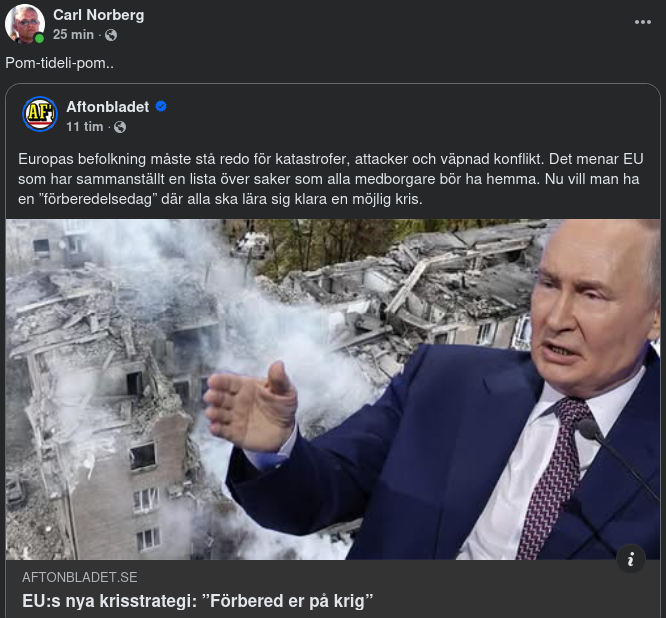The image size is (666, 618).
Task: Open Carl Norberg's profile picture
Action: click(24, 24)
